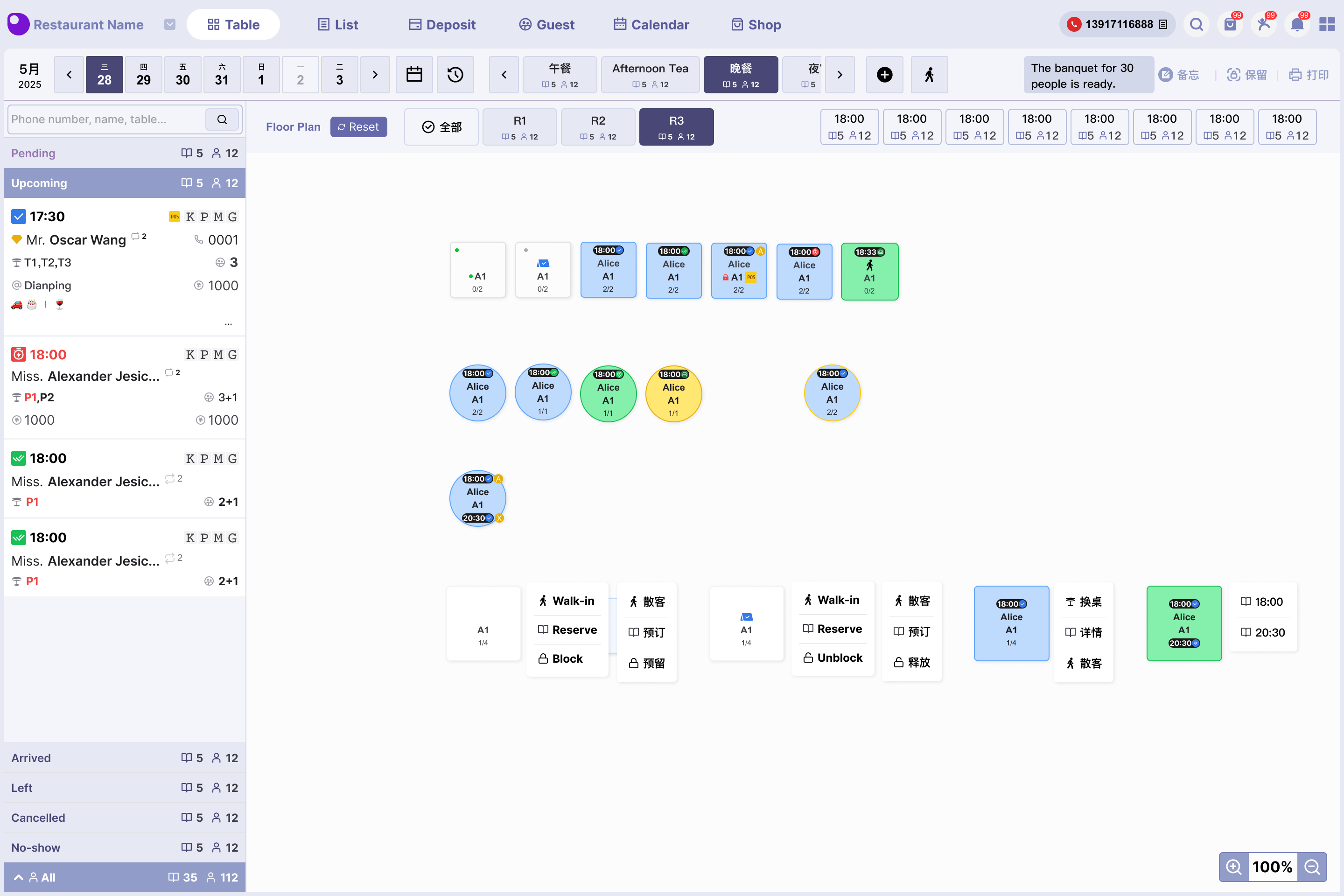This screenshot has width=1344, height=896.
Task: Expand the All summary chevron at bottom
Action: [18, 877]
